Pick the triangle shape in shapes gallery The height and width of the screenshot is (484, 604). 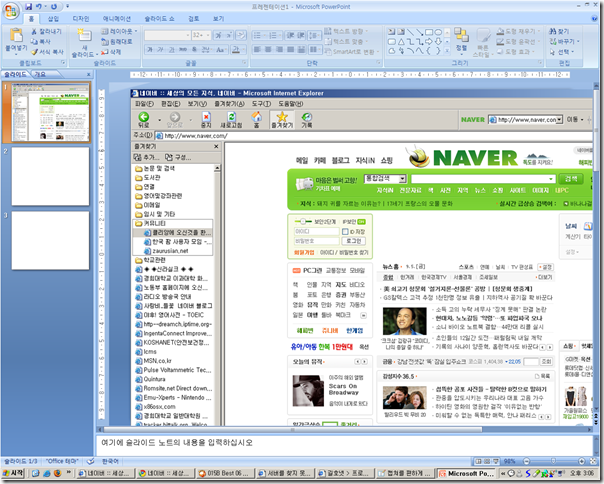(401, 41)
